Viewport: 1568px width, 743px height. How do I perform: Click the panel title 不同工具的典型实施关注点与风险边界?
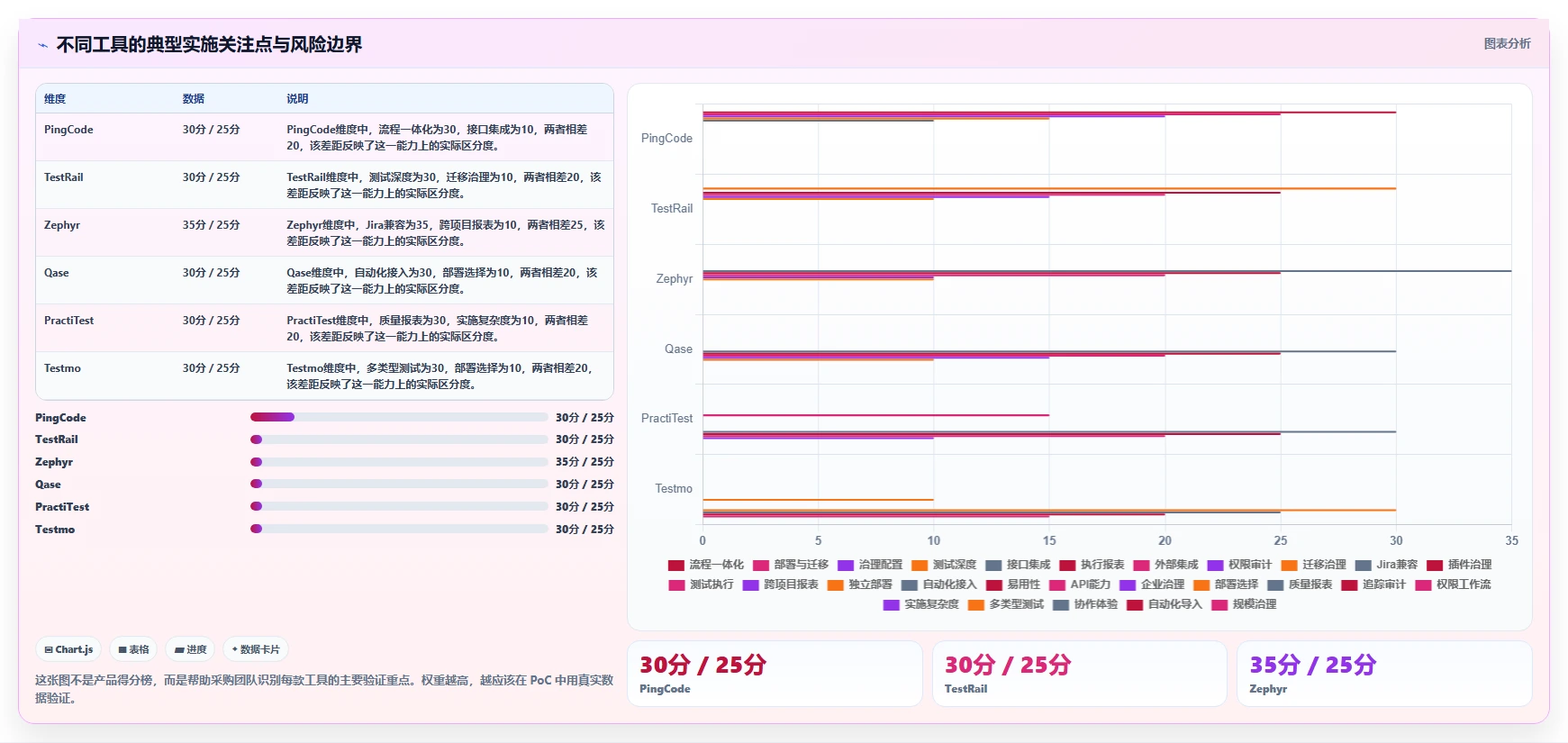[209, 44]
